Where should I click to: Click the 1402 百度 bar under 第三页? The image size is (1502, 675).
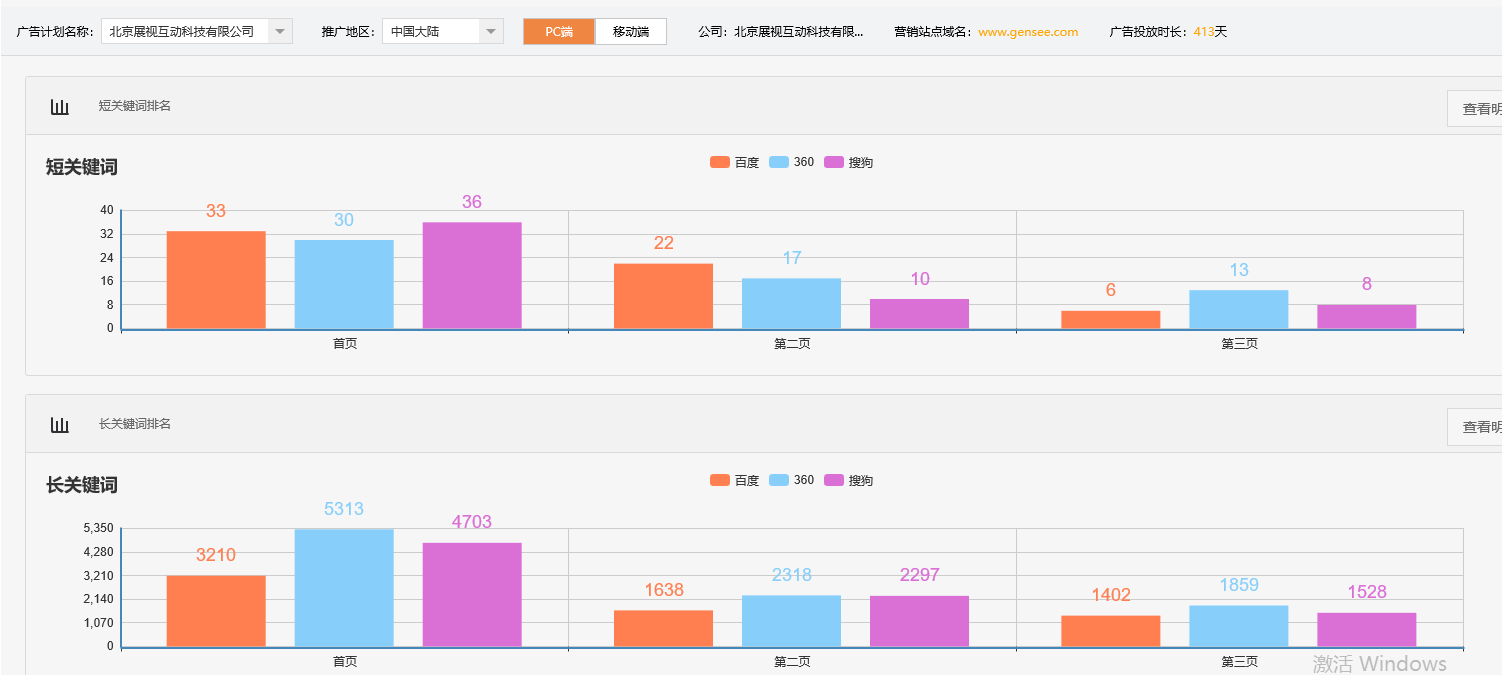1111,630
